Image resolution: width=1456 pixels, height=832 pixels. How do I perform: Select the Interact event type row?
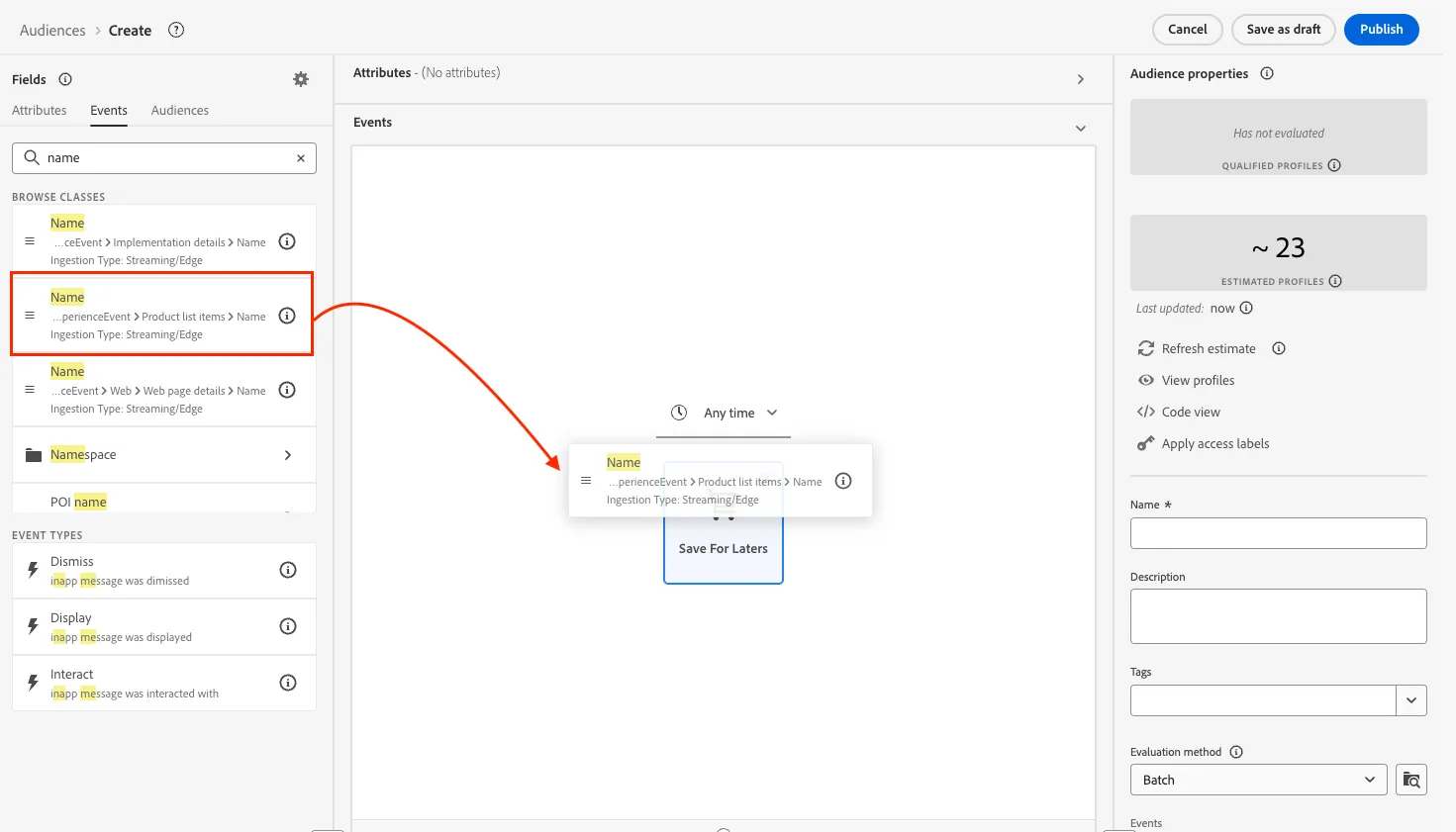(164, 684)
